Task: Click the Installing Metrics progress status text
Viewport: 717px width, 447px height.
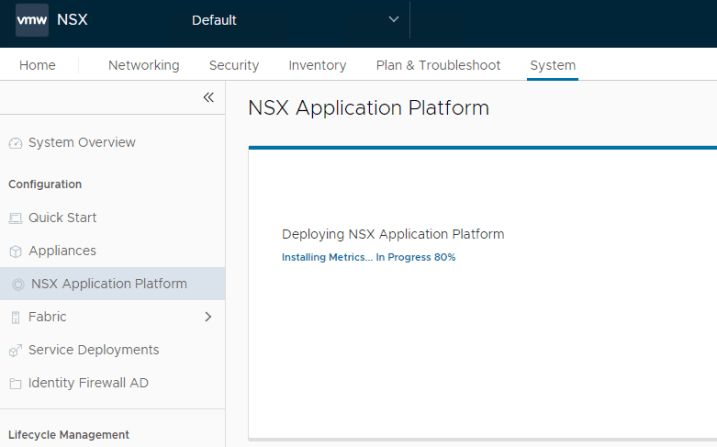Action: (x=369, y=257)
